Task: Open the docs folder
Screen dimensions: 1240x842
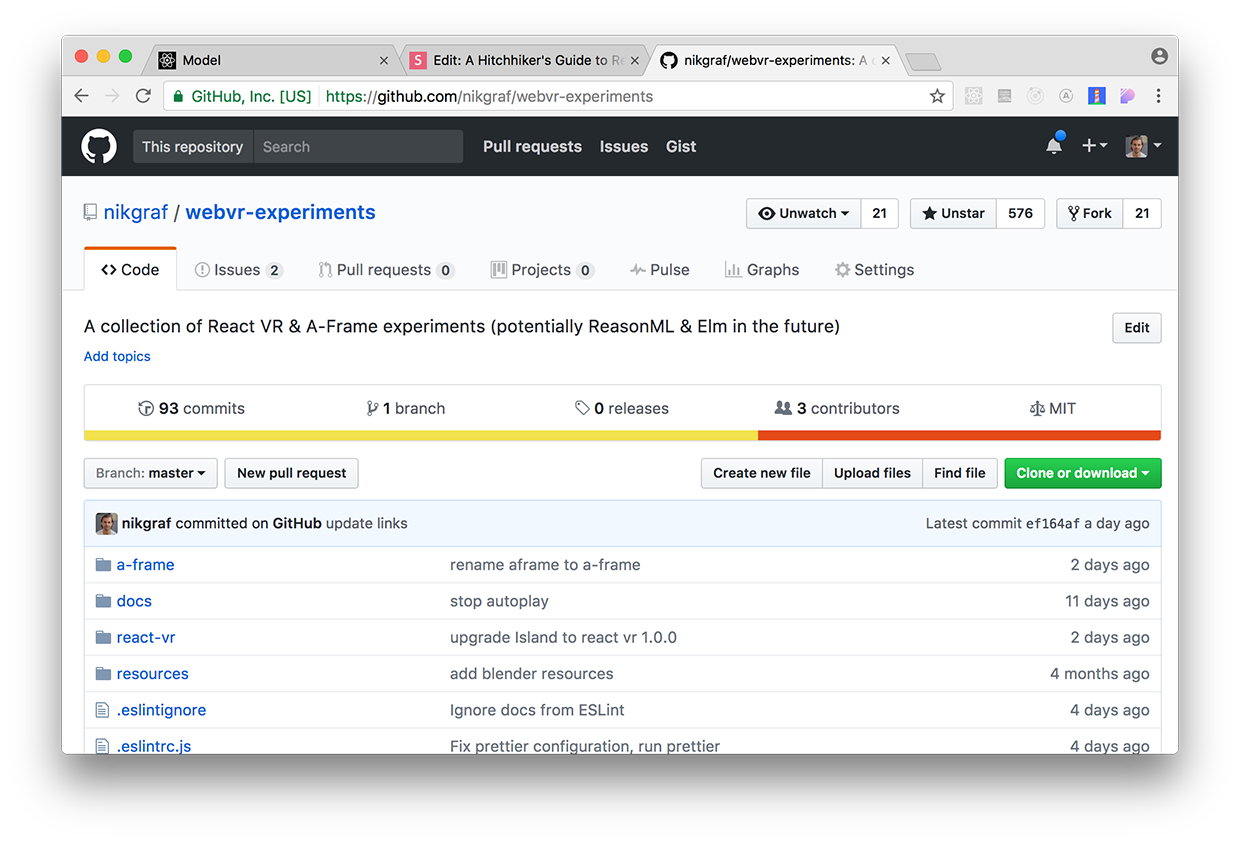Action: (134, 601)
